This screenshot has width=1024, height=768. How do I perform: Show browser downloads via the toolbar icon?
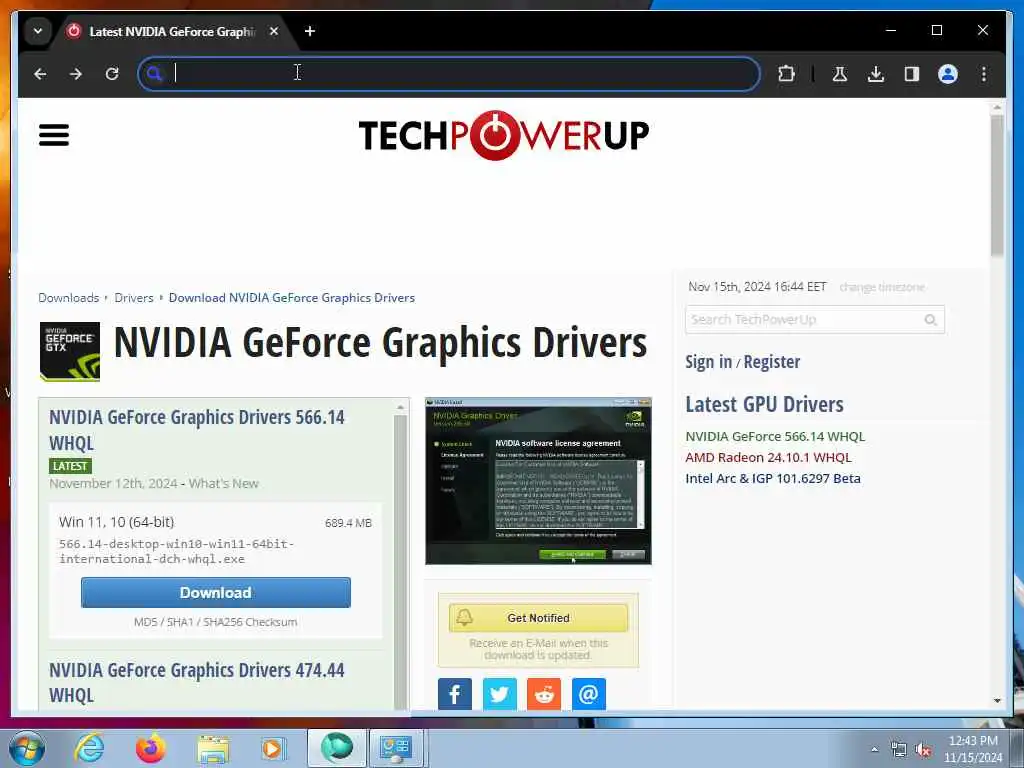coord(876,74)
